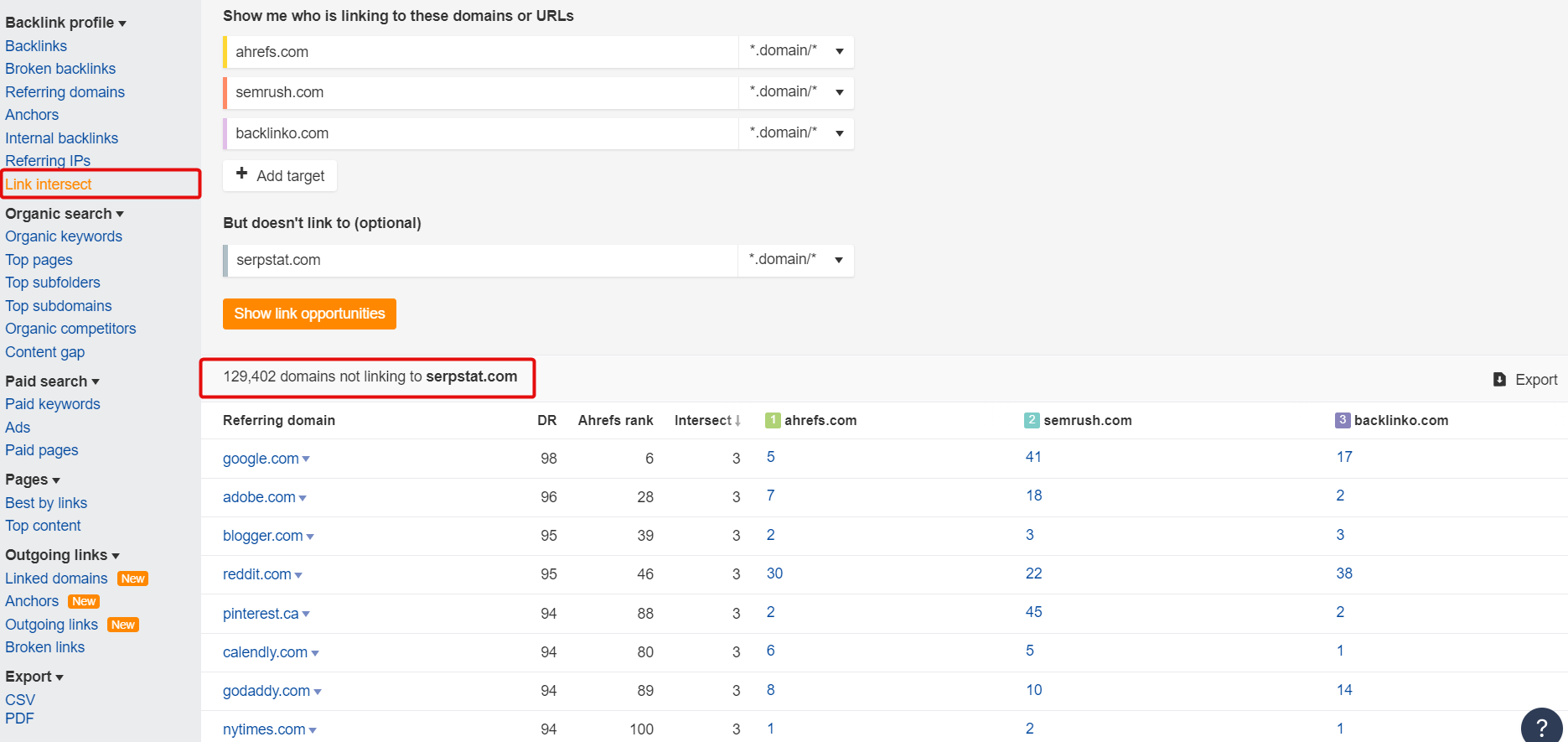Edit the semrush.com target input field
Image resolution: width=1568 pixels, height=742 pixels.
pos(483,92)
